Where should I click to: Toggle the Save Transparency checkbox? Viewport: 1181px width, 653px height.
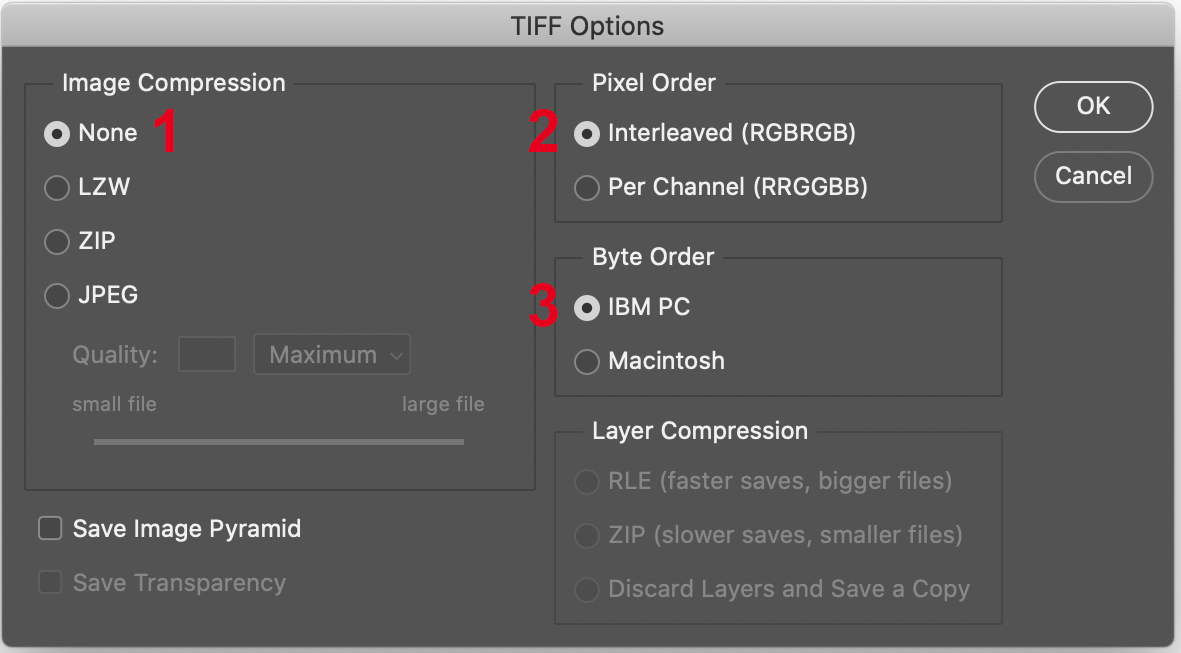pyautogui.click(x=50, y=583)
